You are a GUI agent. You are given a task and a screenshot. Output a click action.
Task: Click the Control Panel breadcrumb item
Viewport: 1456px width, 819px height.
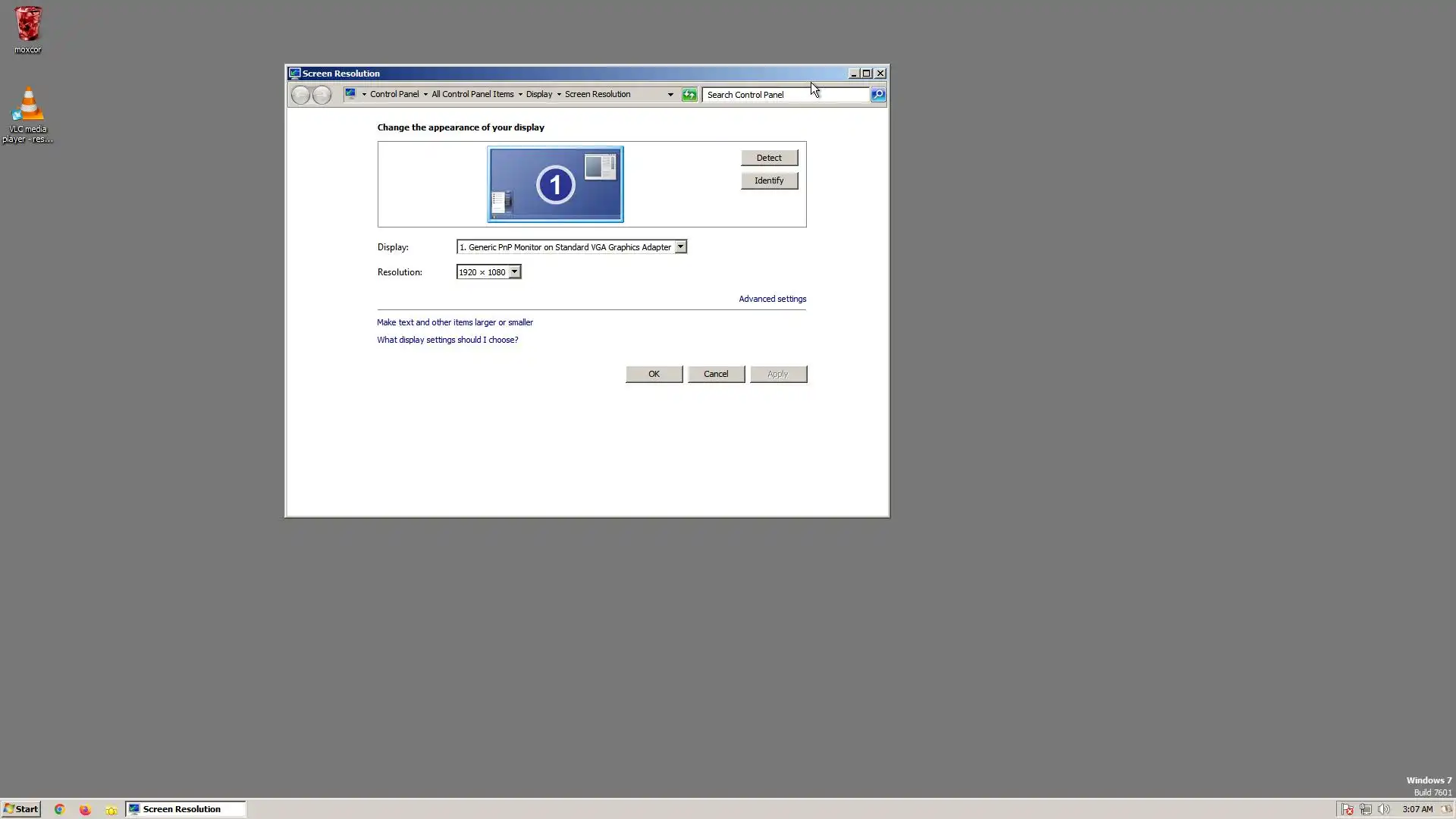tap(394, 95)
